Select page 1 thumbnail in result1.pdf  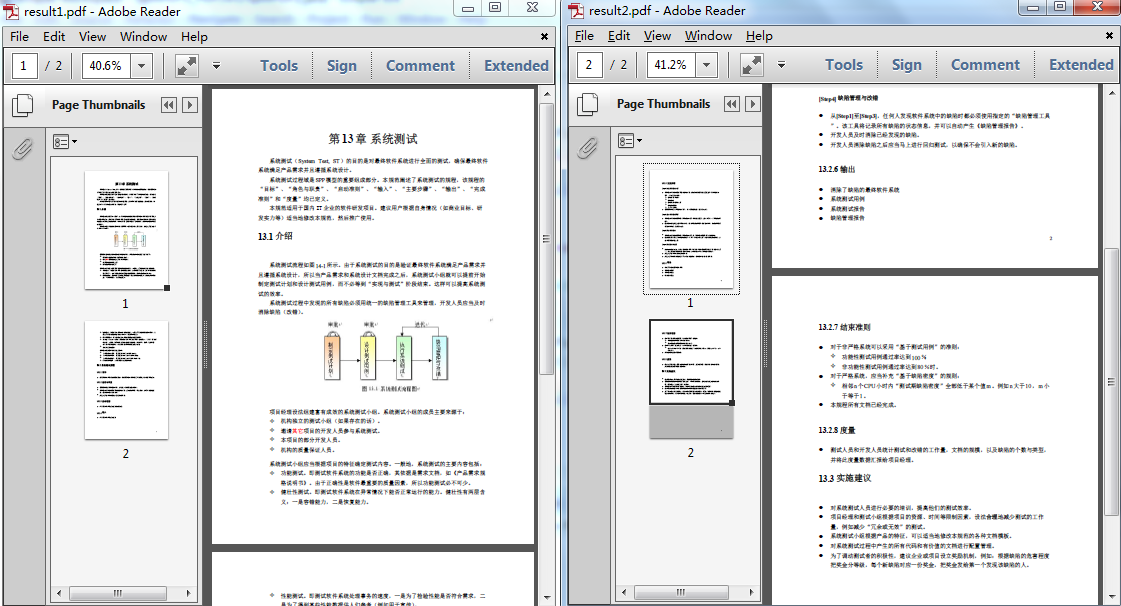pos(126,230)
